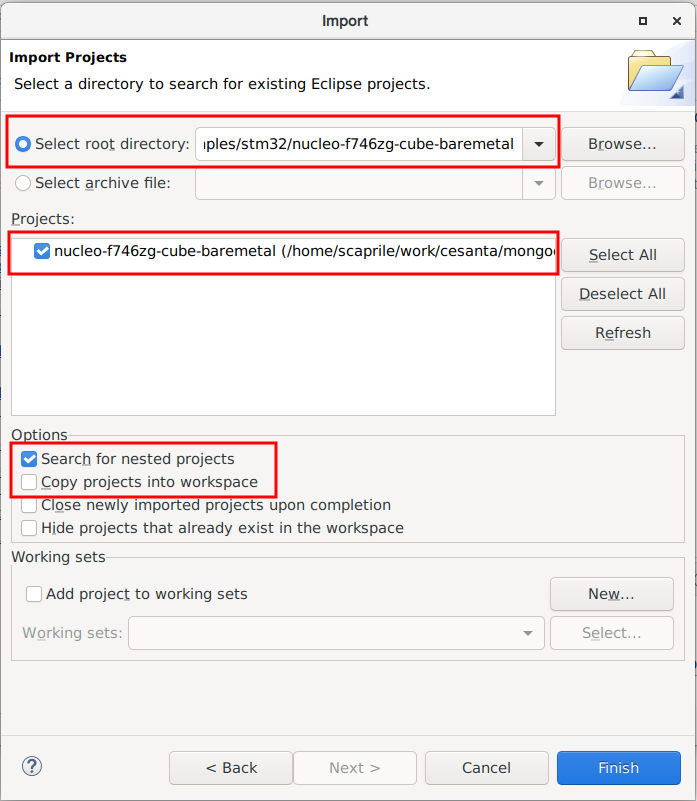Uncheck the nucleo-f746zg-cube-baremetal project checkbox
The width and height of the screenshot is (697, 801).
42,251
